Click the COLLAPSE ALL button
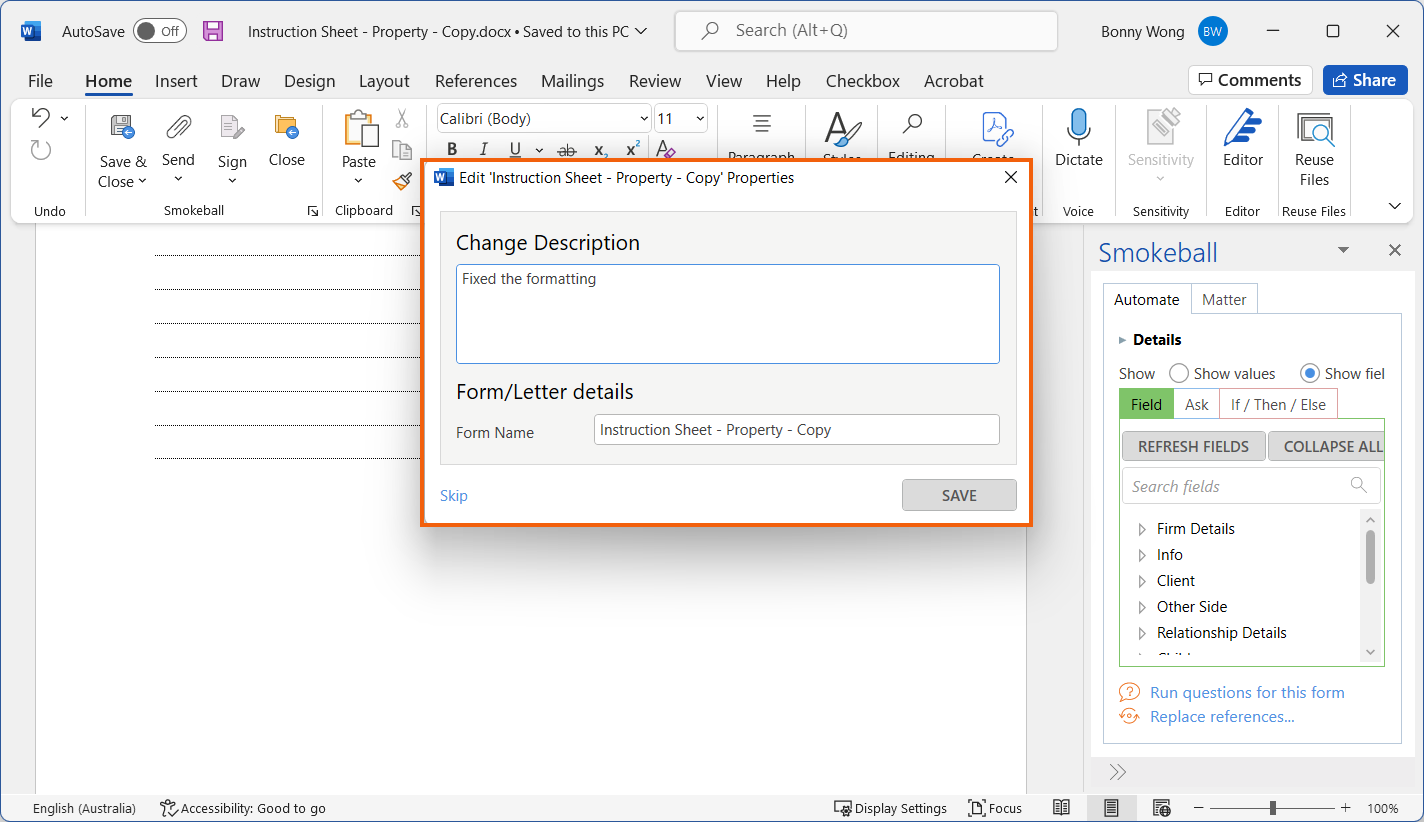 pyautogui.click(x=1326, y=446)
